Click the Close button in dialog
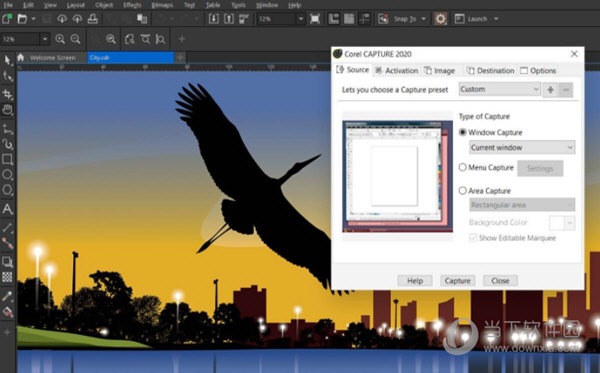The height and width of the screenshot is (373, 600). point(500,281)
